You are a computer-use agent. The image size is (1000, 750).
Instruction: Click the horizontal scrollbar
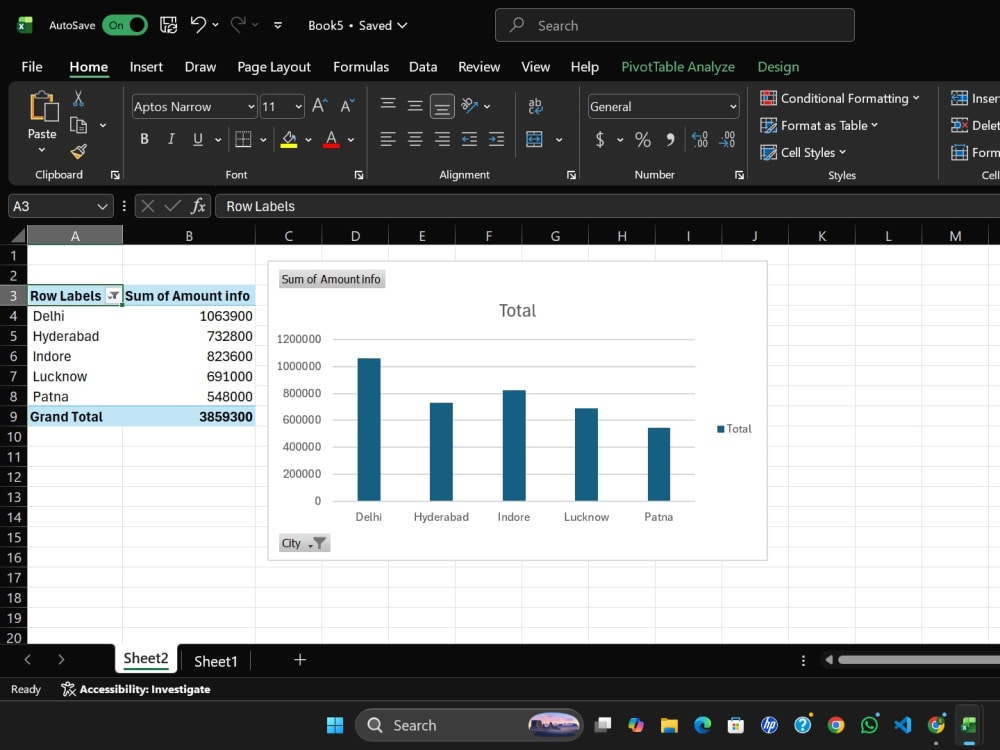(x=918, y=659)
